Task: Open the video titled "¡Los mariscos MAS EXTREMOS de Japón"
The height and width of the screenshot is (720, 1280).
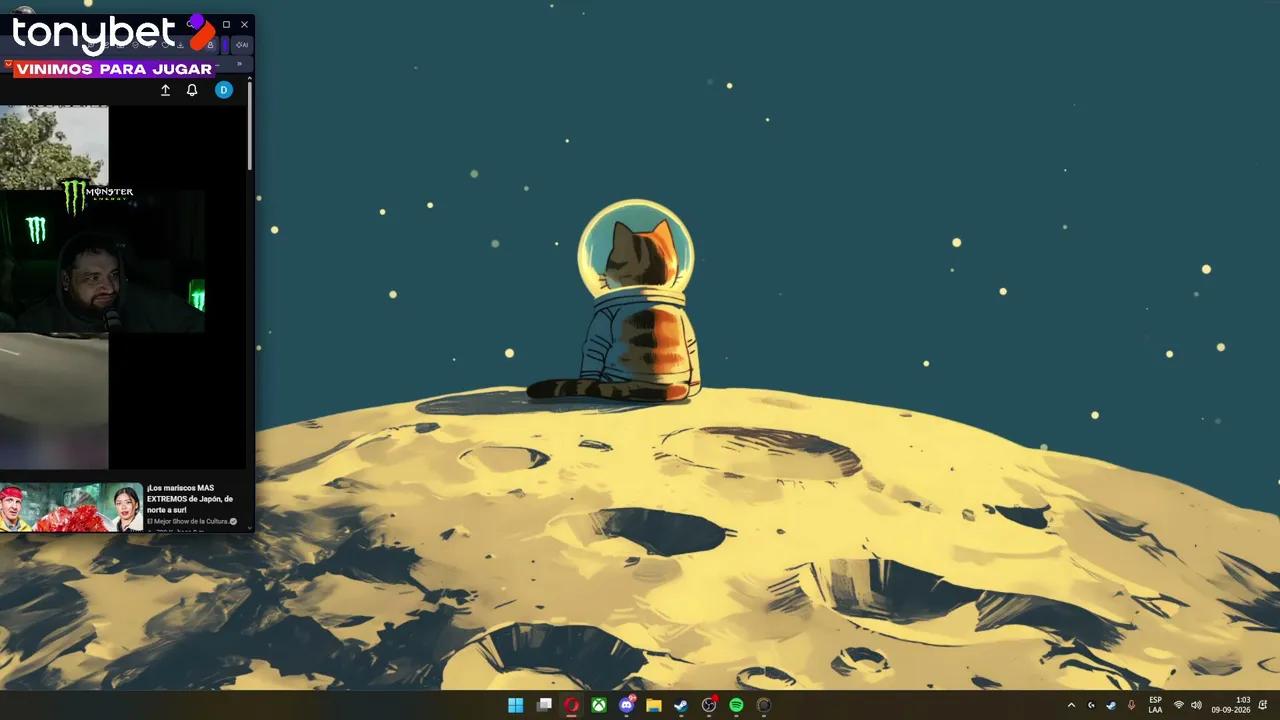Action: click(x=190, y=498)
